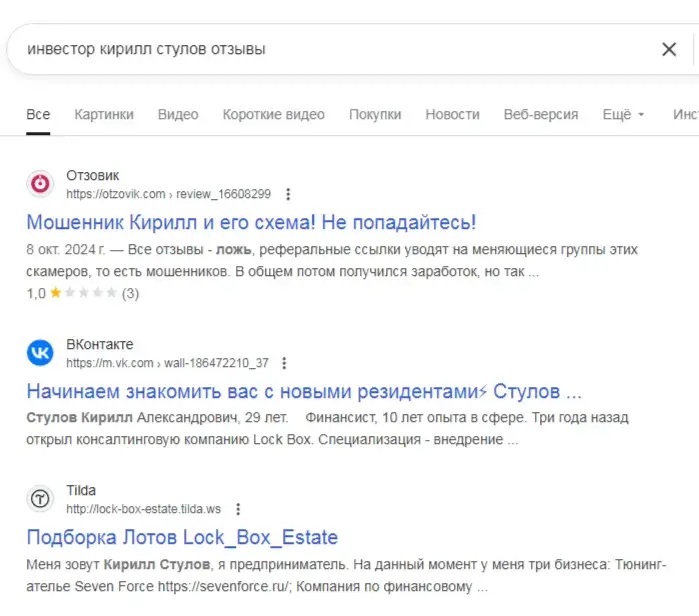Click the review count (3)
This screenshot has width=699, height=616.
(130, 293)
